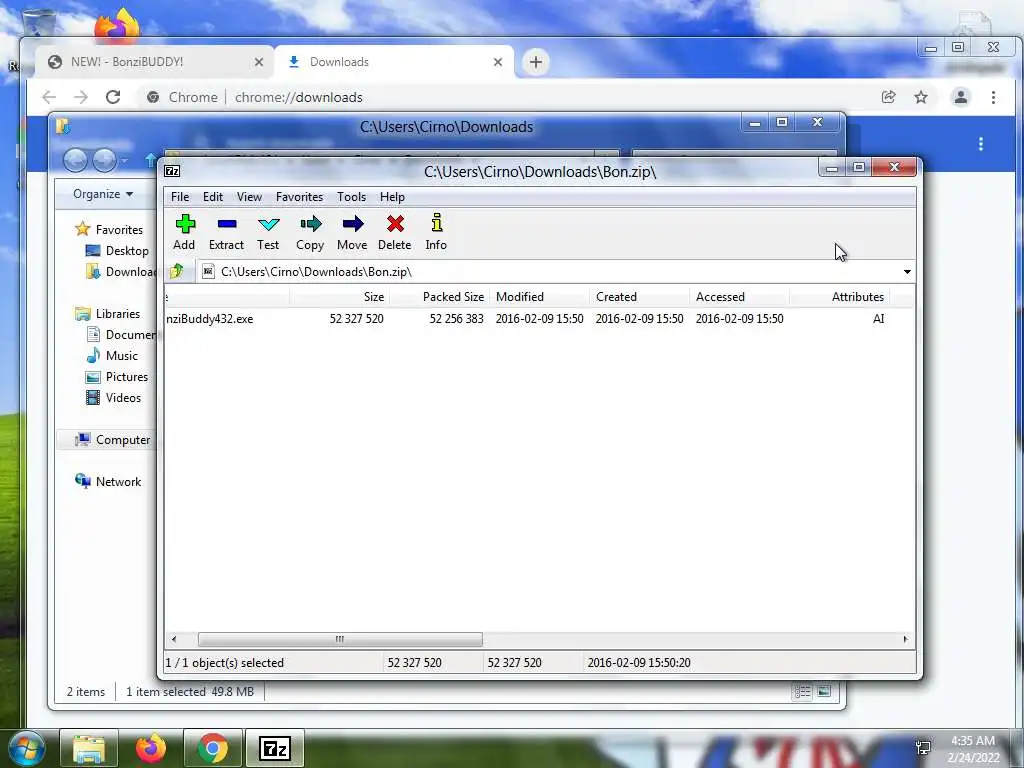The height and width of the screenshot is (768, 1024).
Task: Select Documents library in Explorer sidebar
Action: (121, 334)
